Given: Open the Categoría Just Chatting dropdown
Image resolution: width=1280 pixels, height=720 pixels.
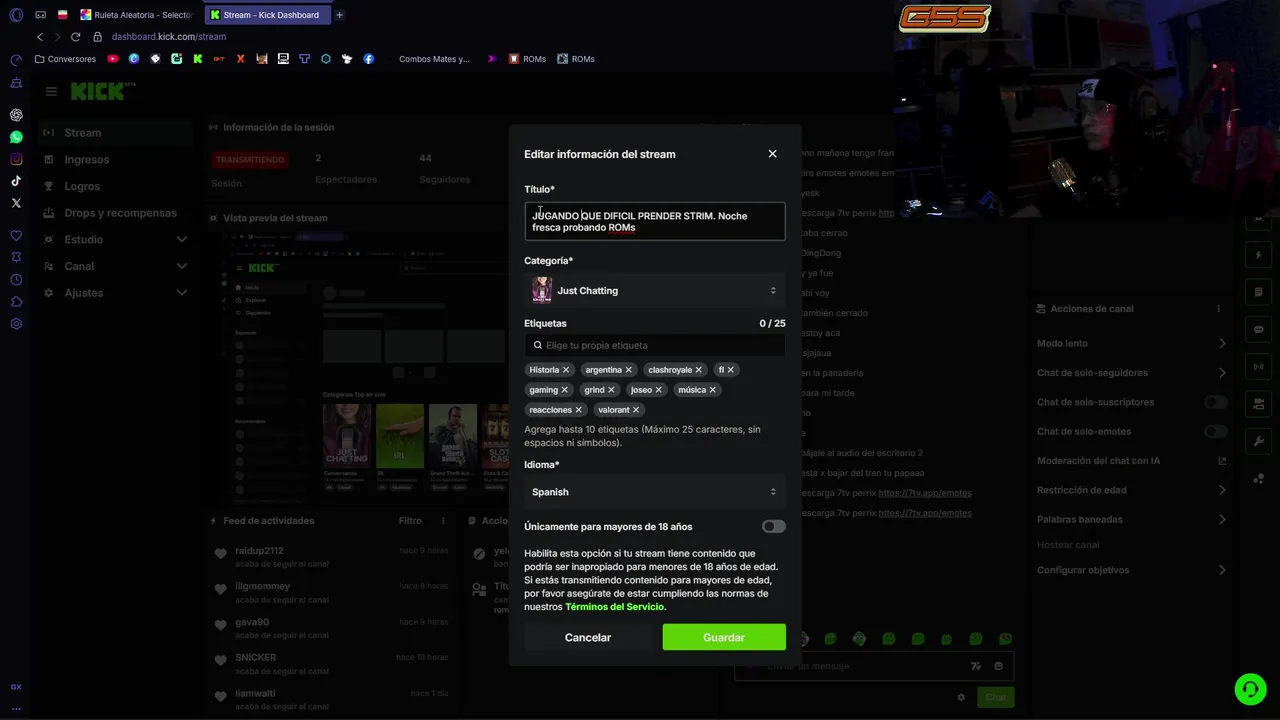Looking at the screenshot, I should [x=655, y=291].
